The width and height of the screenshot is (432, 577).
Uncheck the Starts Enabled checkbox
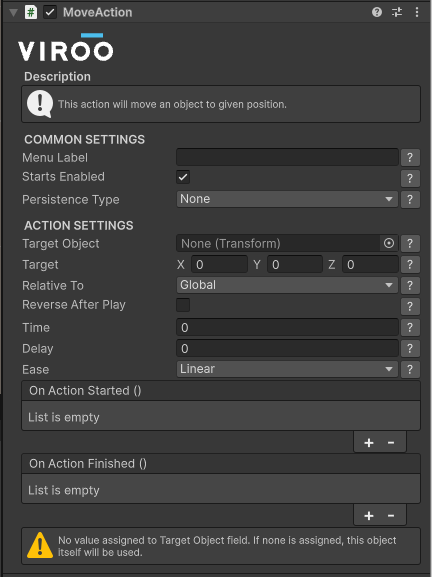(x=183, y=177)
